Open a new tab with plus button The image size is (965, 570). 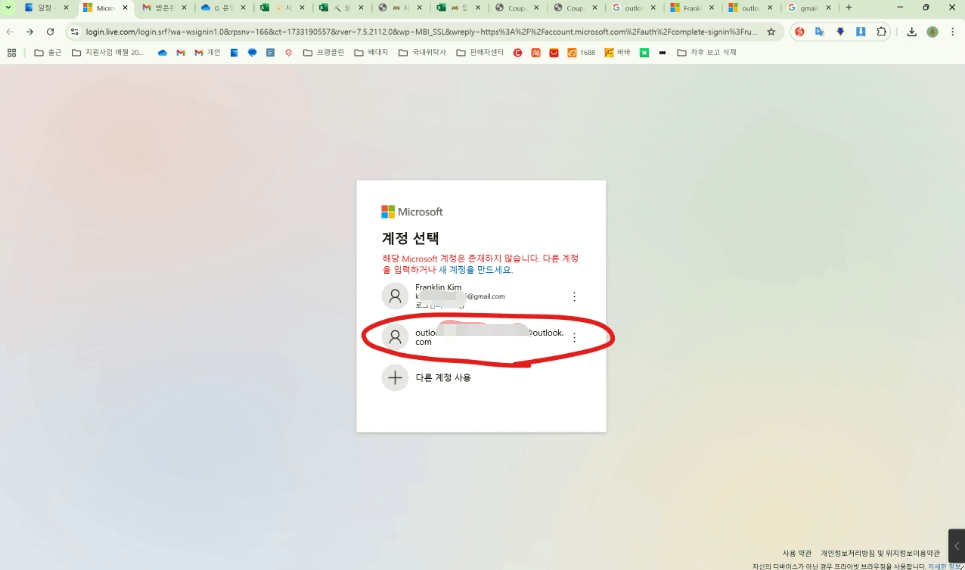(849, 8)
